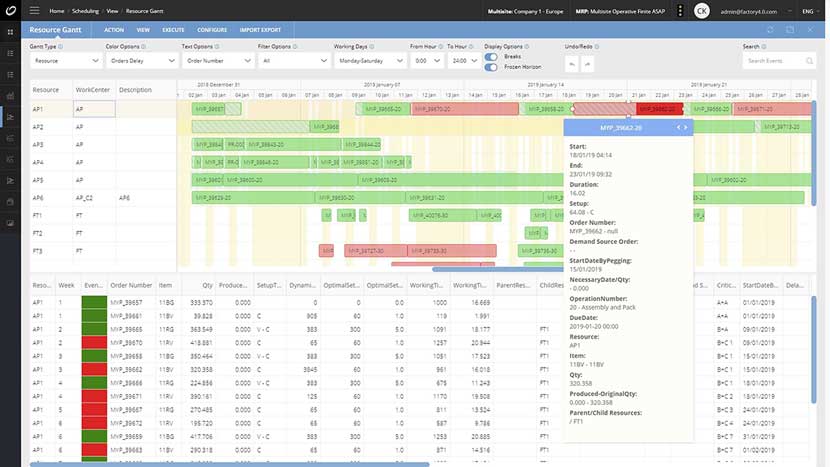Go to previous event in tooltip

click(678, 128)
